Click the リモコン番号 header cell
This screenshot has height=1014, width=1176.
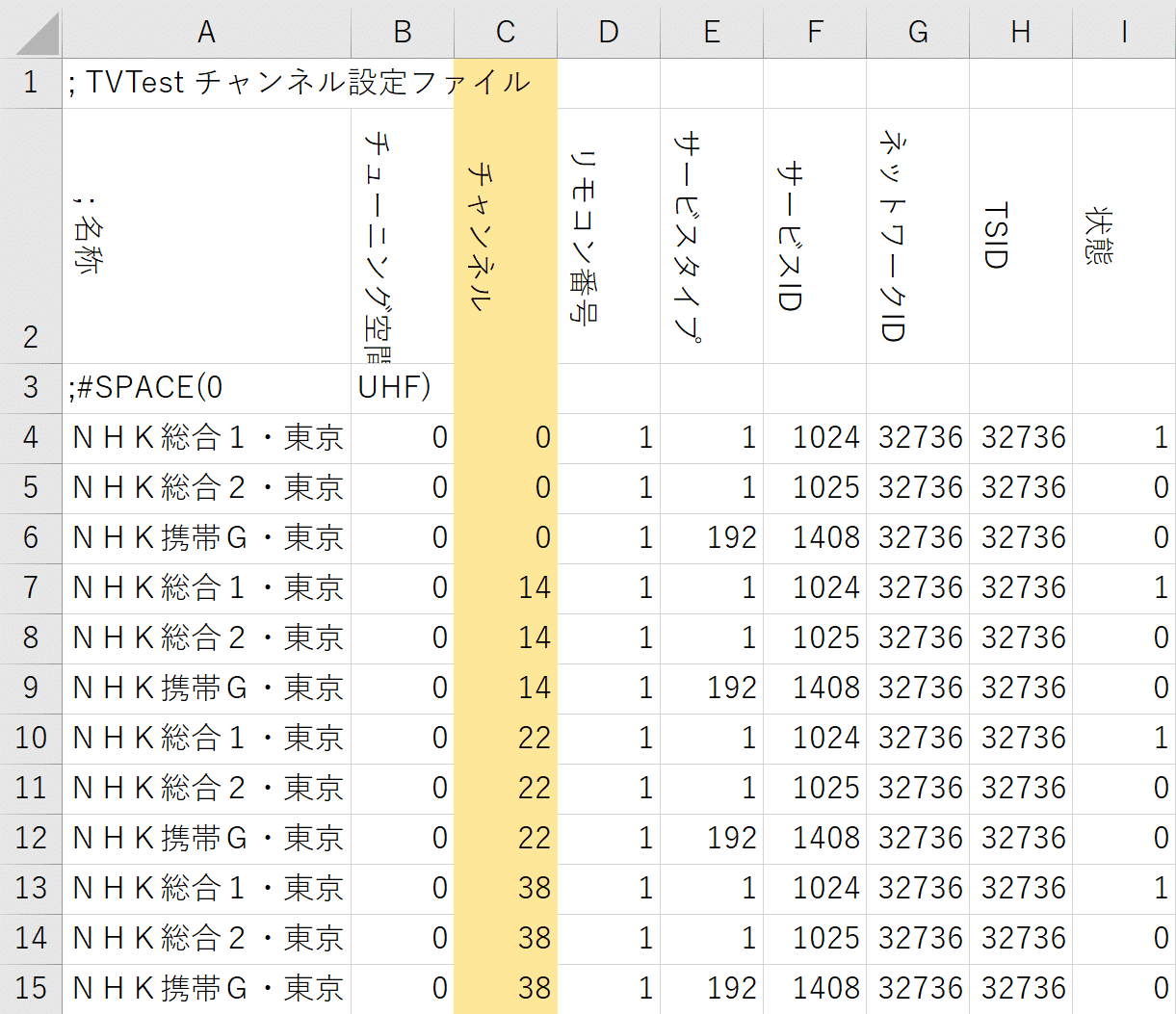pyautogui.click(x=609, y=236)
